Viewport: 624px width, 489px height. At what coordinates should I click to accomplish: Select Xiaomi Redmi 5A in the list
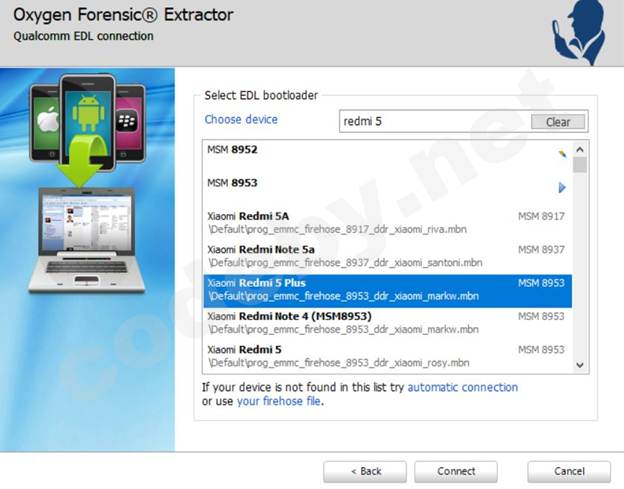[x=387, y=224]
